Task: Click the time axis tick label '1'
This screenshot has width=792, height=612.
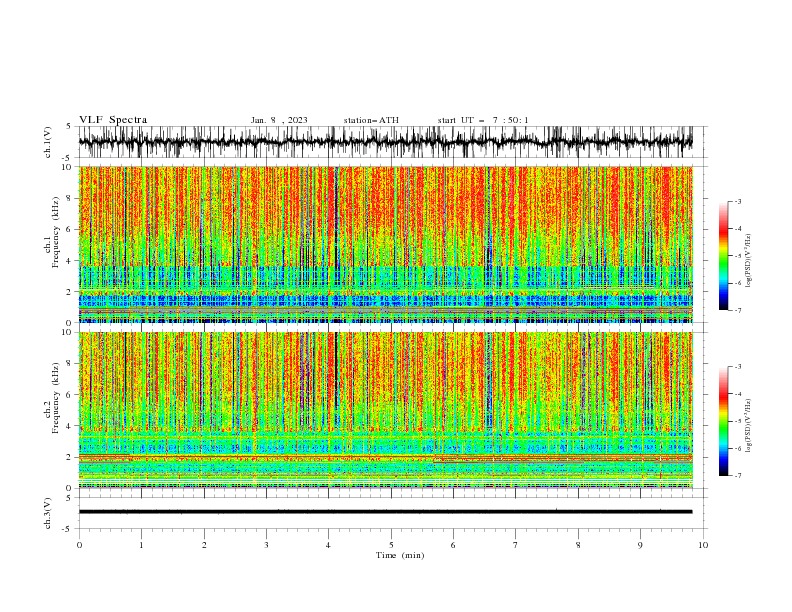Action: pyautogui.click(x=141, y=545)
